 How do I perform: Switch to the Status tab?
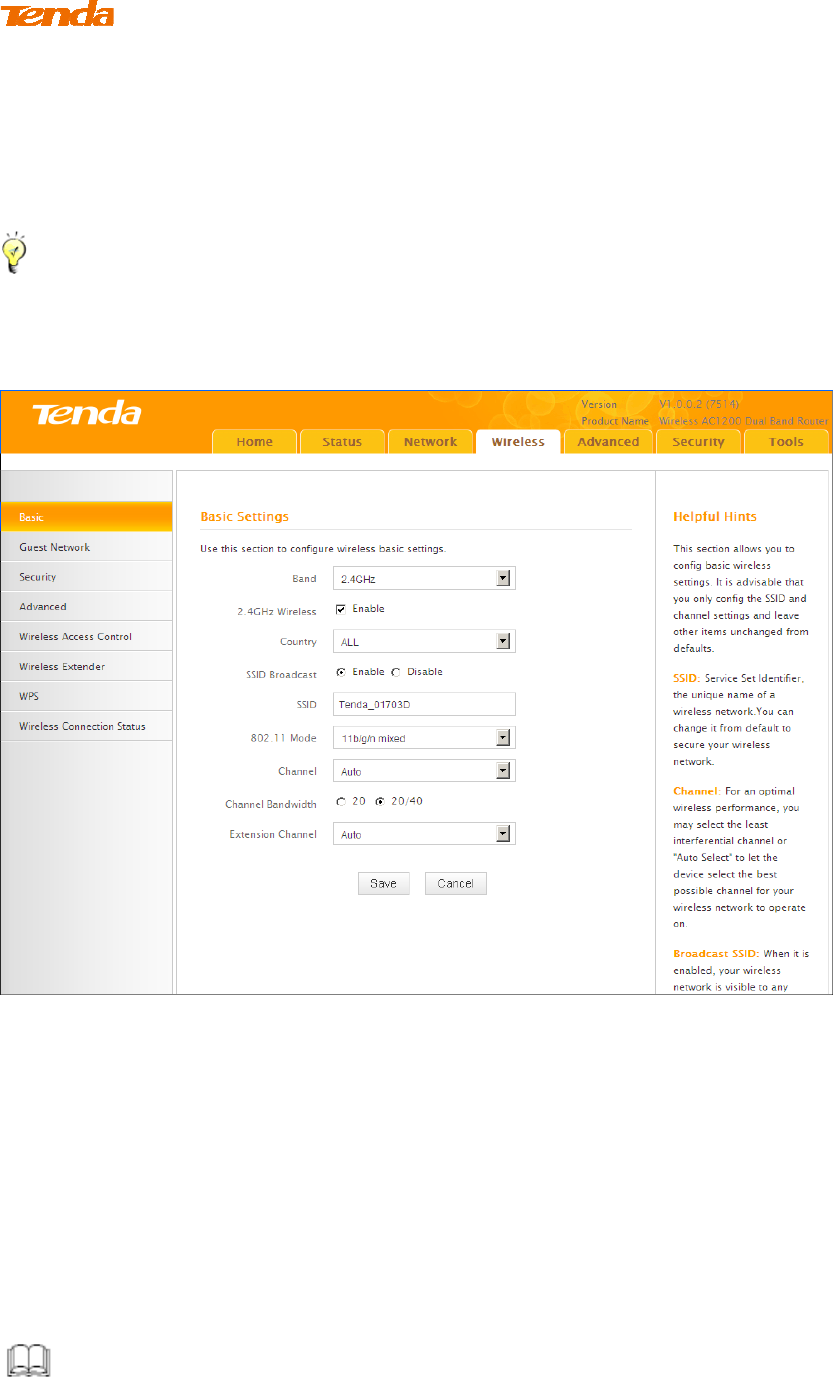click(342, 442)
